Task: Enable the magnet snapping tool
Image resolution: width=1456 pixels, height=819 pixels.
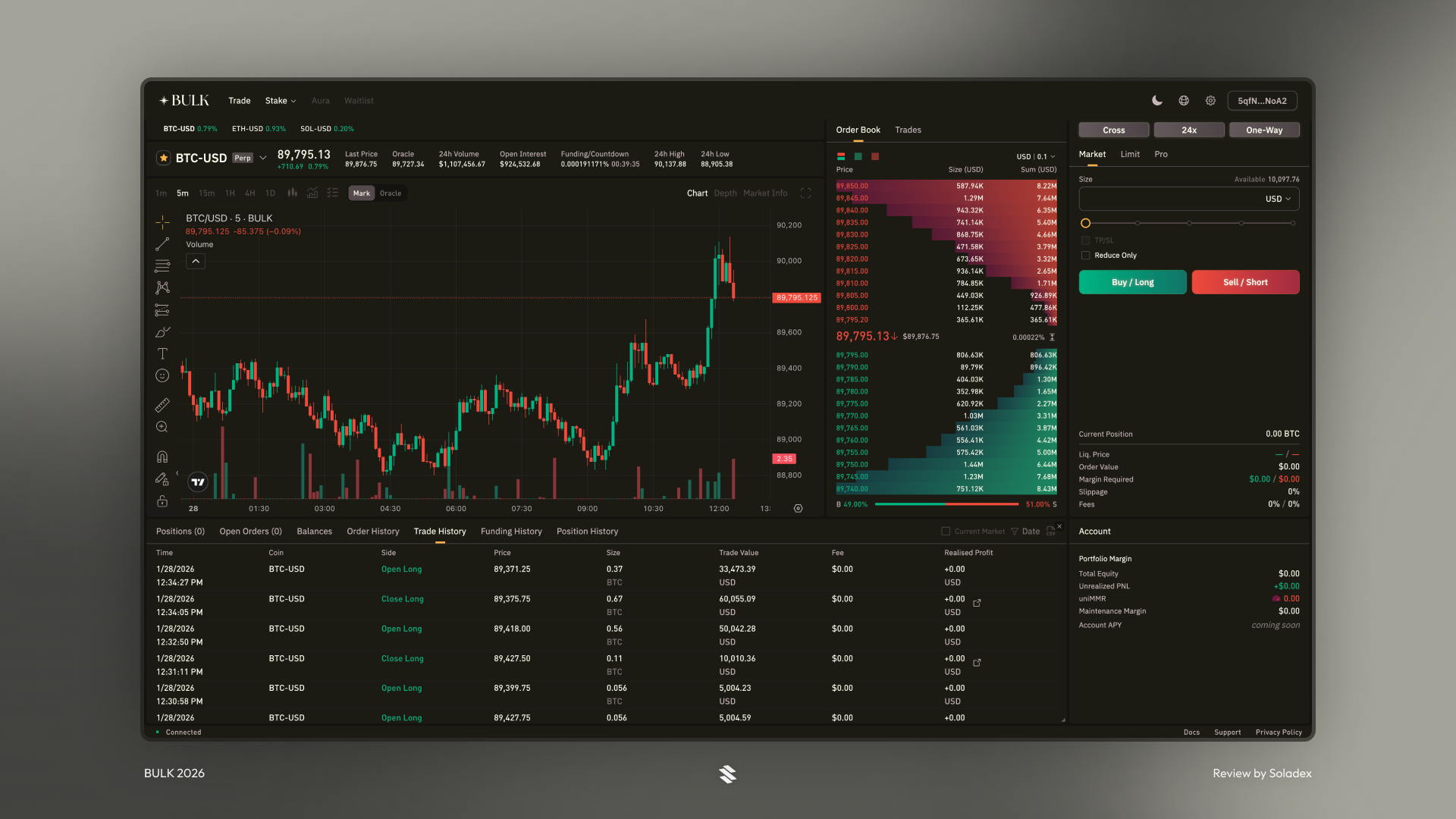Action: coord(162,456)
